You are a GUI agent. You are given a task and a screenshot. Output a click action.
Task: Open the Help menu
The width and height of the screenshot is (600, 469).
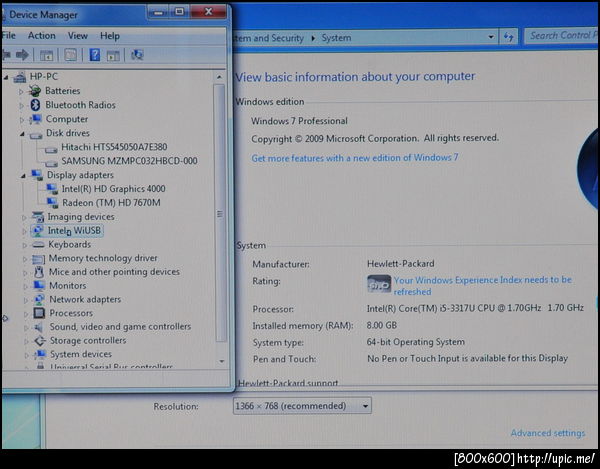tap(110, 36)
